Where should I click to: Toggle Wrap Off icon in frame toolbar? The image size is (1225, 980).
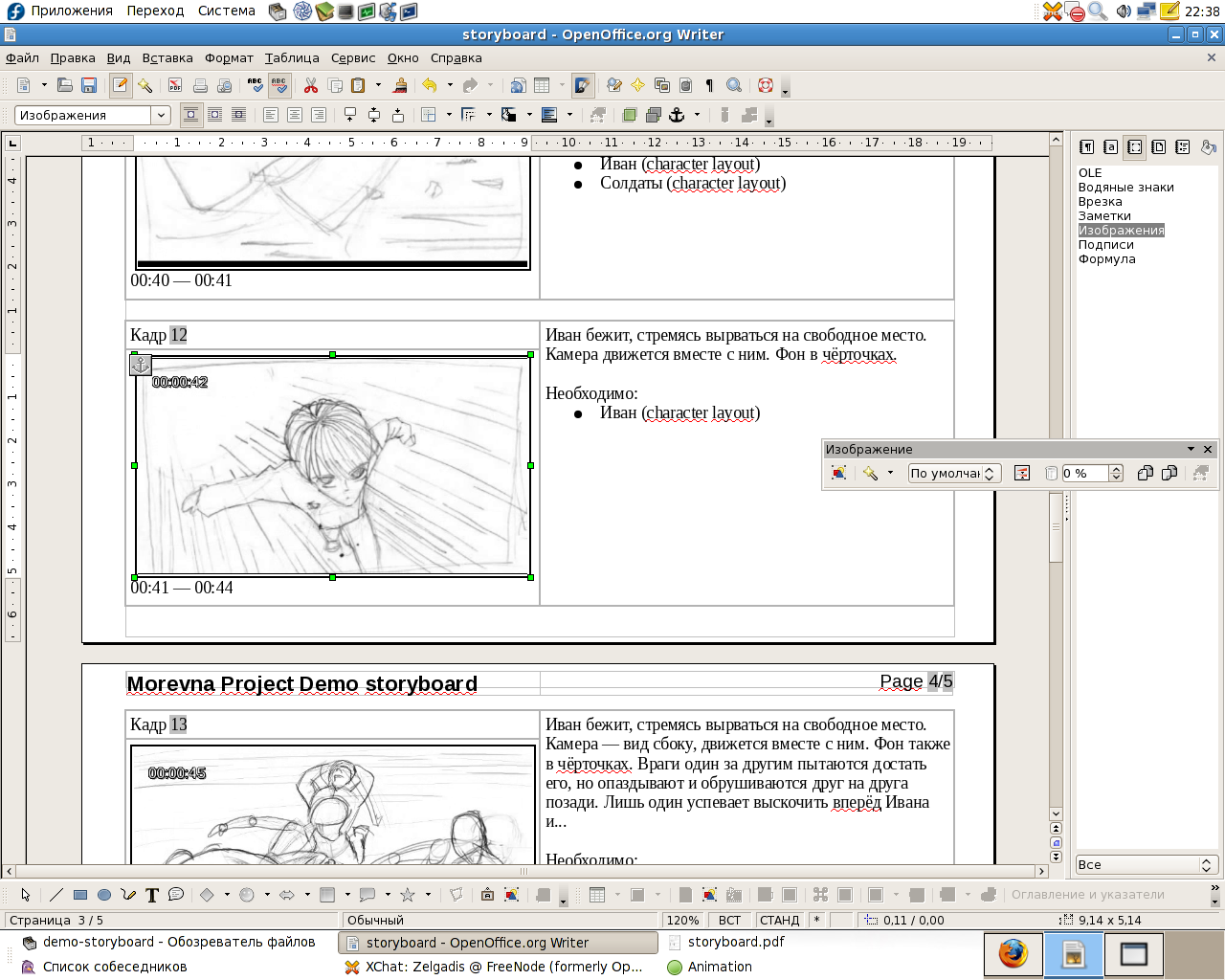(191, 115)
